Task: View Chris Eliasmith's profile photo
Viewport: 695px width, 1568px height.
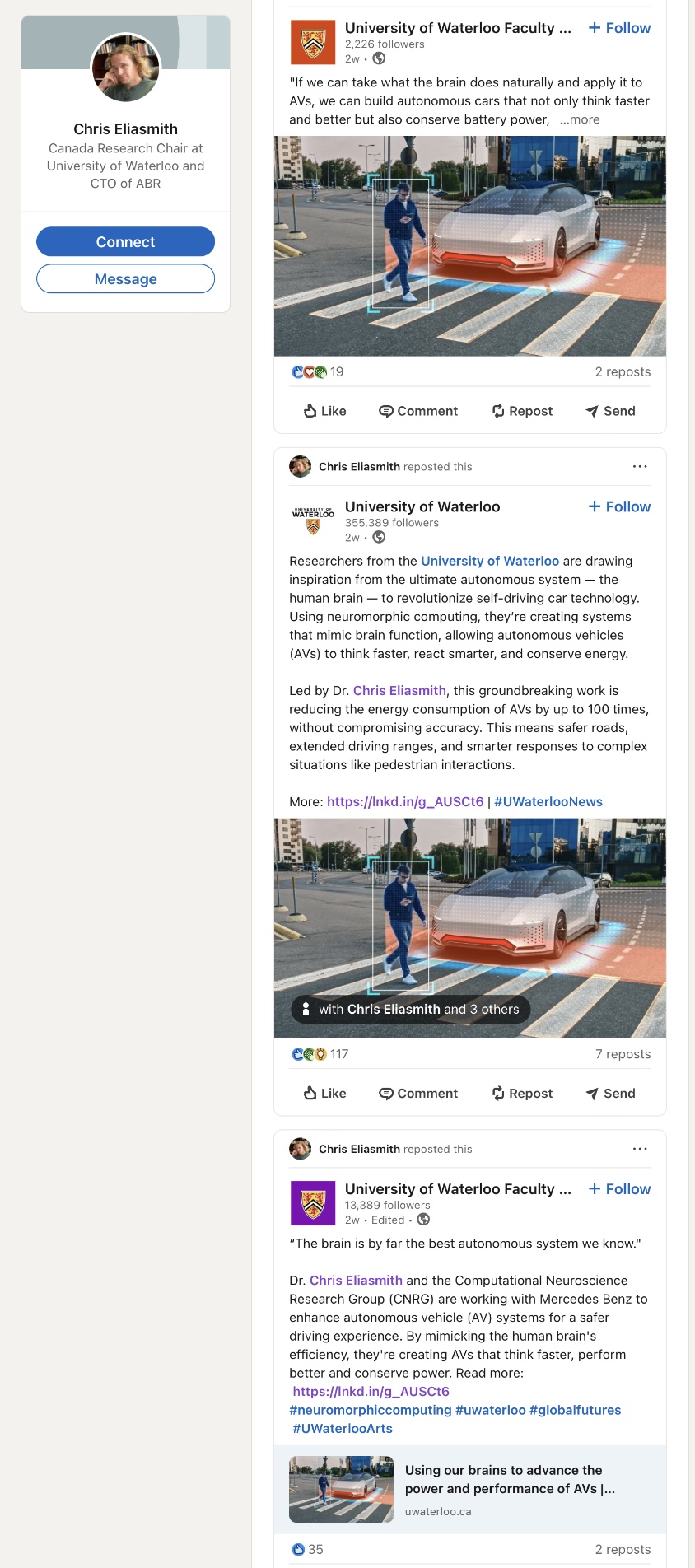Action: (x=125, y=68)
